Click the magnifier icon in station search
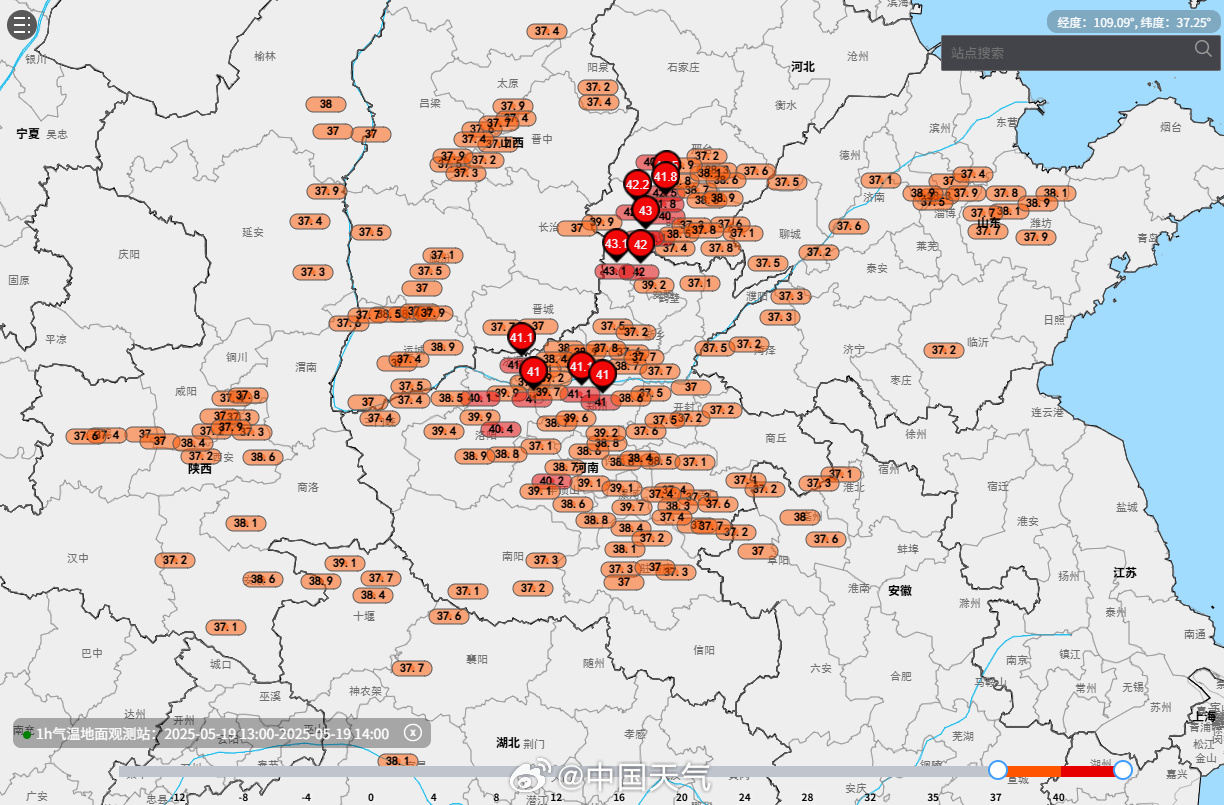Screen dimensions: 1224x805 (1202, 51)
